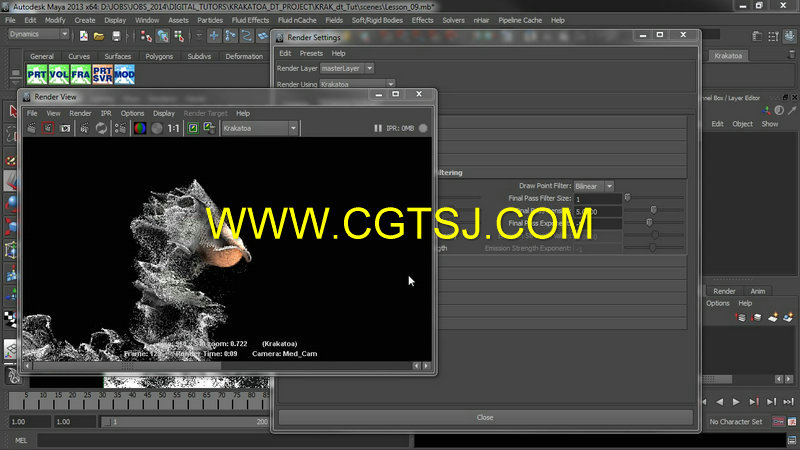This screenshot has height=450, width=800.
Task: Open the Render Layer masterLayer dropdown arrow
Action: pos(369,68)
